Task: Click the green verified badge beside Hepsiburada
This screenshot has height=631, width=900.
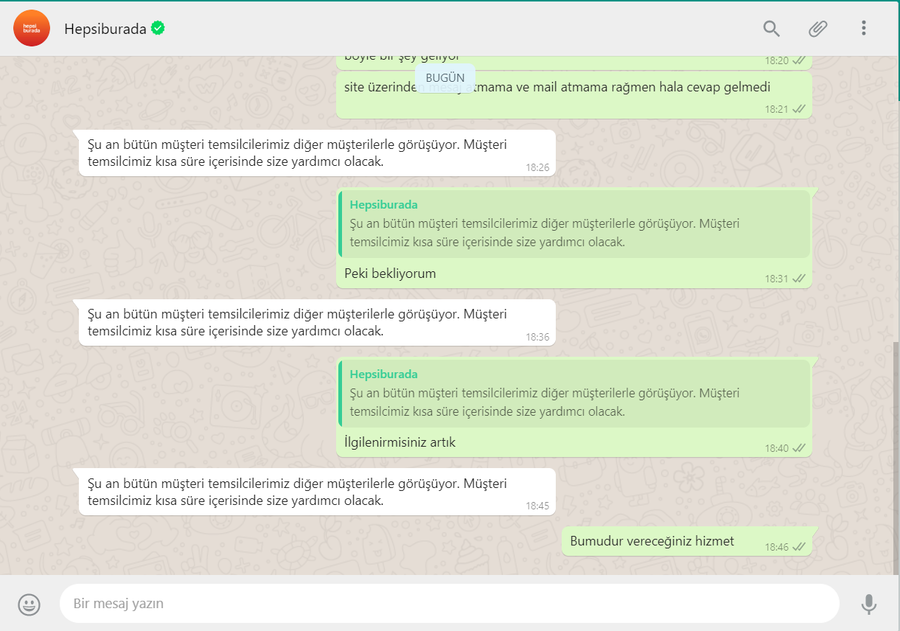Action: (158, 28)
